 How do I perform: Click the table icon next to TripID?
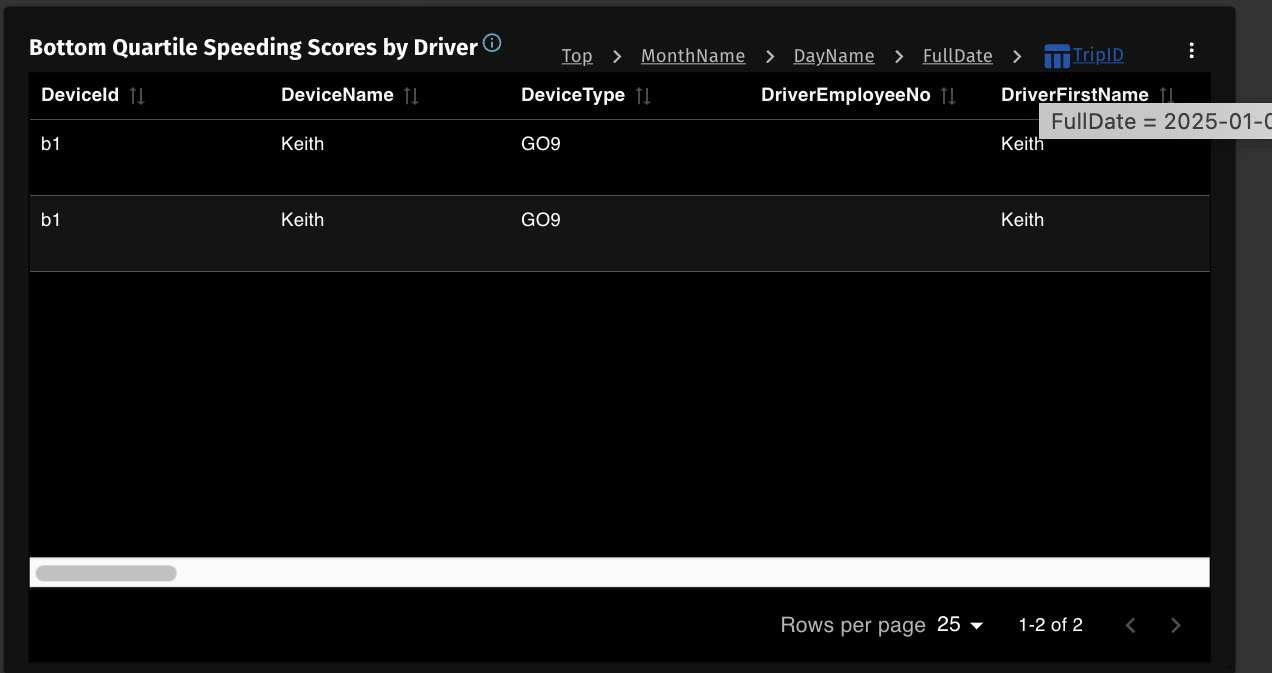click(1056, 56)
